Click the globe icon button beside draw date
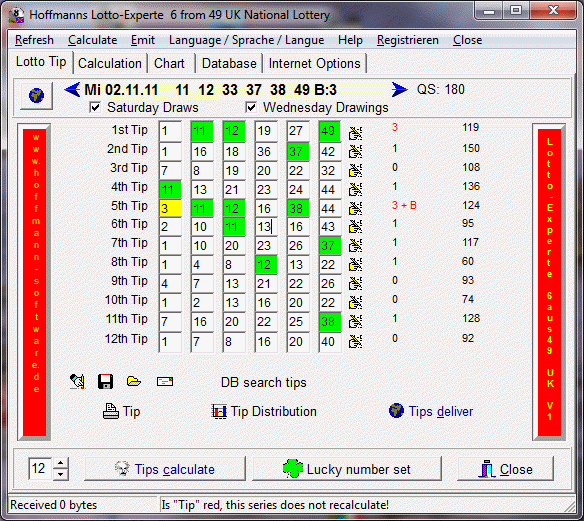584x521 pixels. [36, 95]
